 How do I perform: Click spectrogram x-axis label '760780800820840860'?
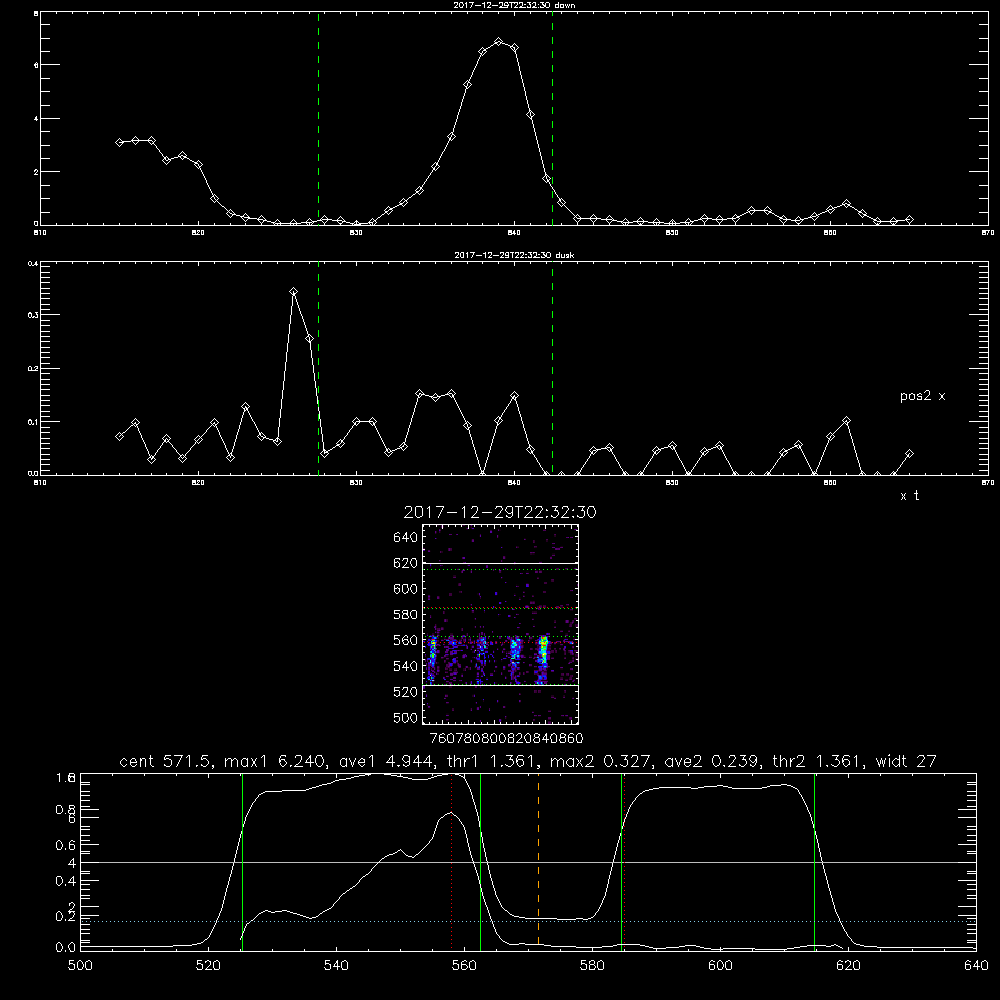506,739
